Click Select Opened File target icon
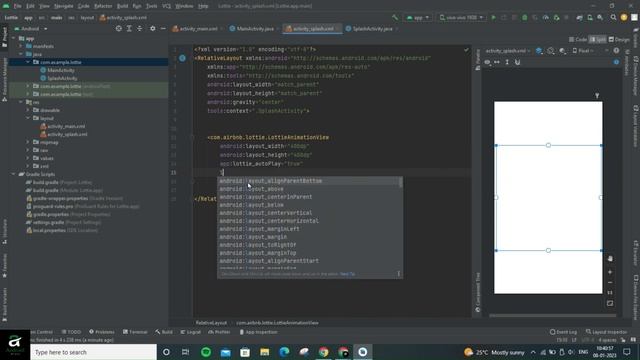 (x=119, y=29)
